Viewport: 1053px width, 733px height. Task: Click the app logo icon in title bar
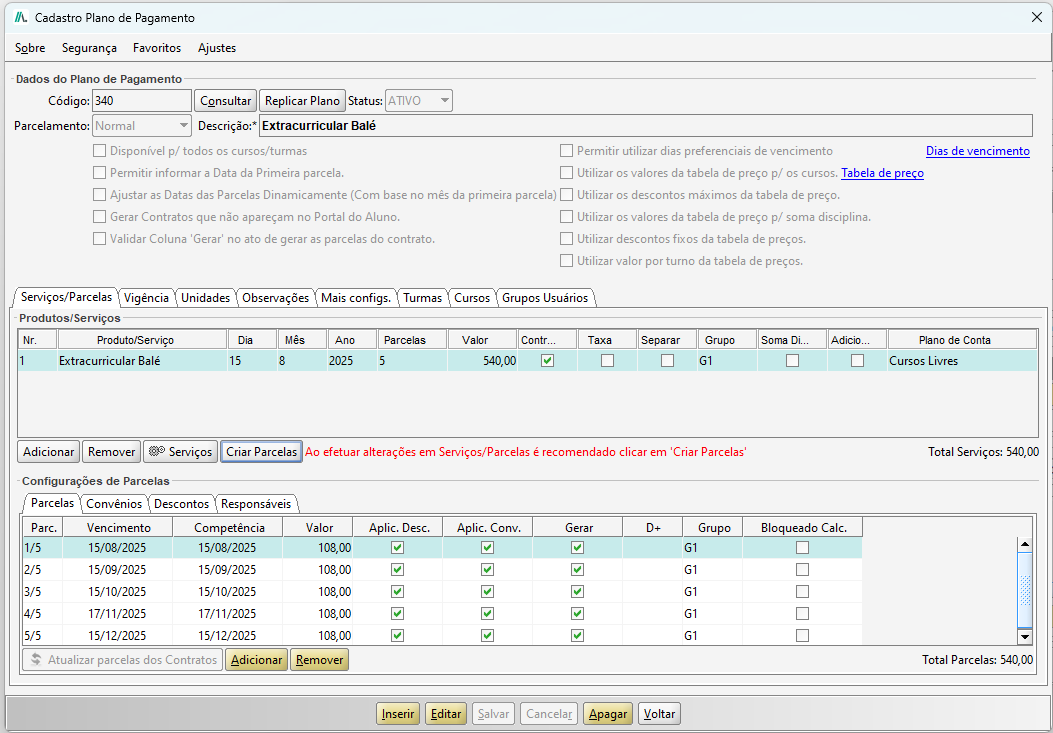[21, 18]
